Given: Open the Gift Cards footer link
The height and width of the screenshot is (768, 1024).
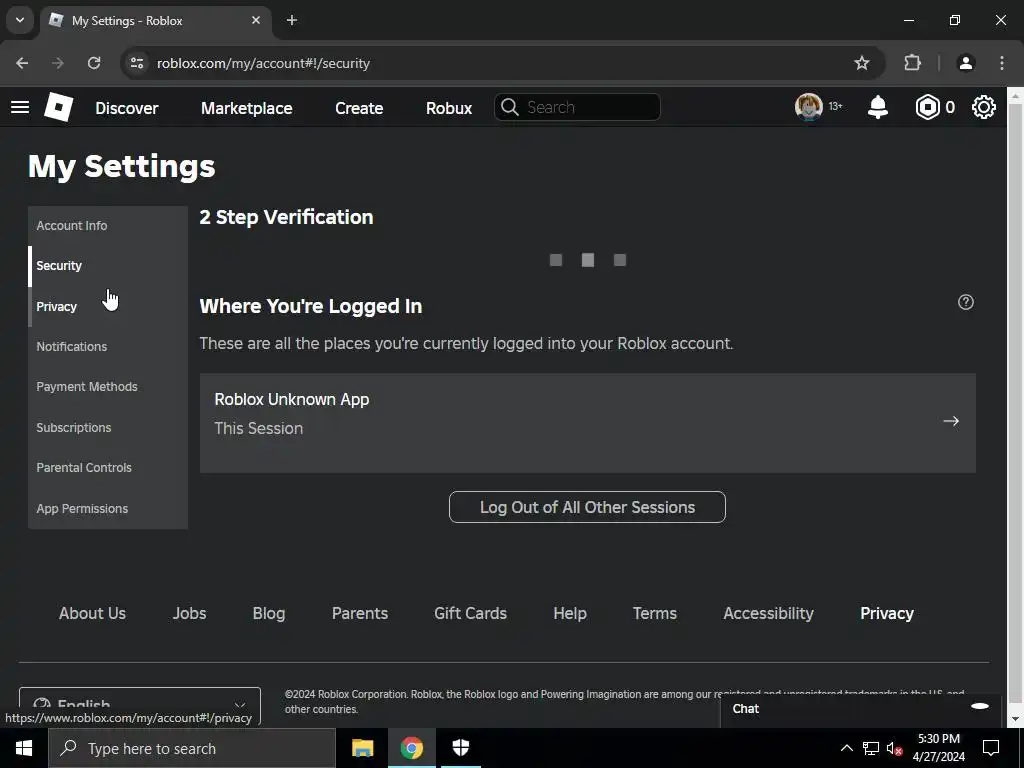Looking at the screenshot, I should (x=470, y=613).
